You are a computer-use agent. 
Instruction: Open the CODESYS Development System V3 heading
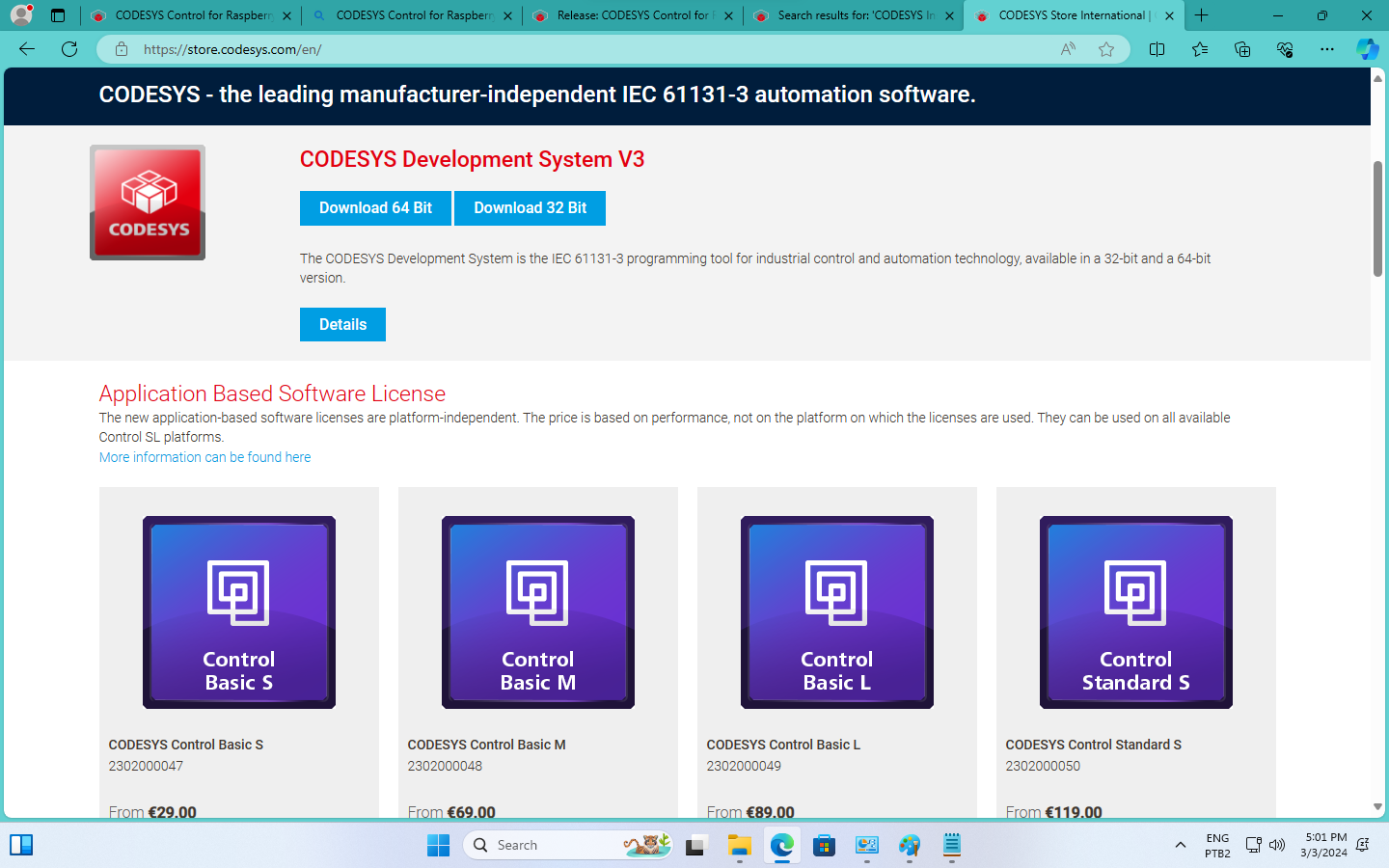472,159
